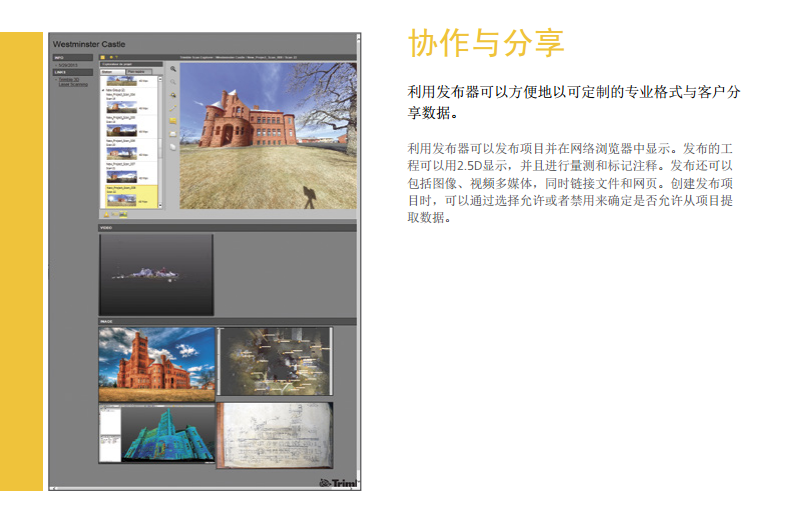The image size is (791, 513).
Task: Play the point cloud video preview
Action: click(x=156, y=274)
